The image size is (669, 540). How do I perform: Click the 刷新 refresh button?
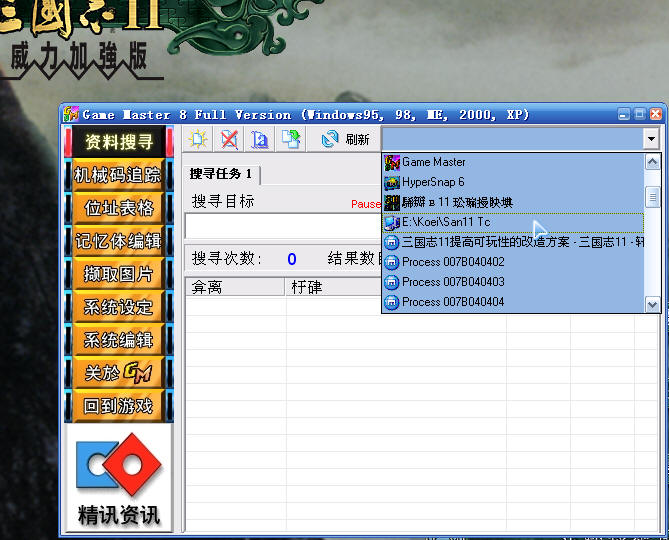(345, 139)
